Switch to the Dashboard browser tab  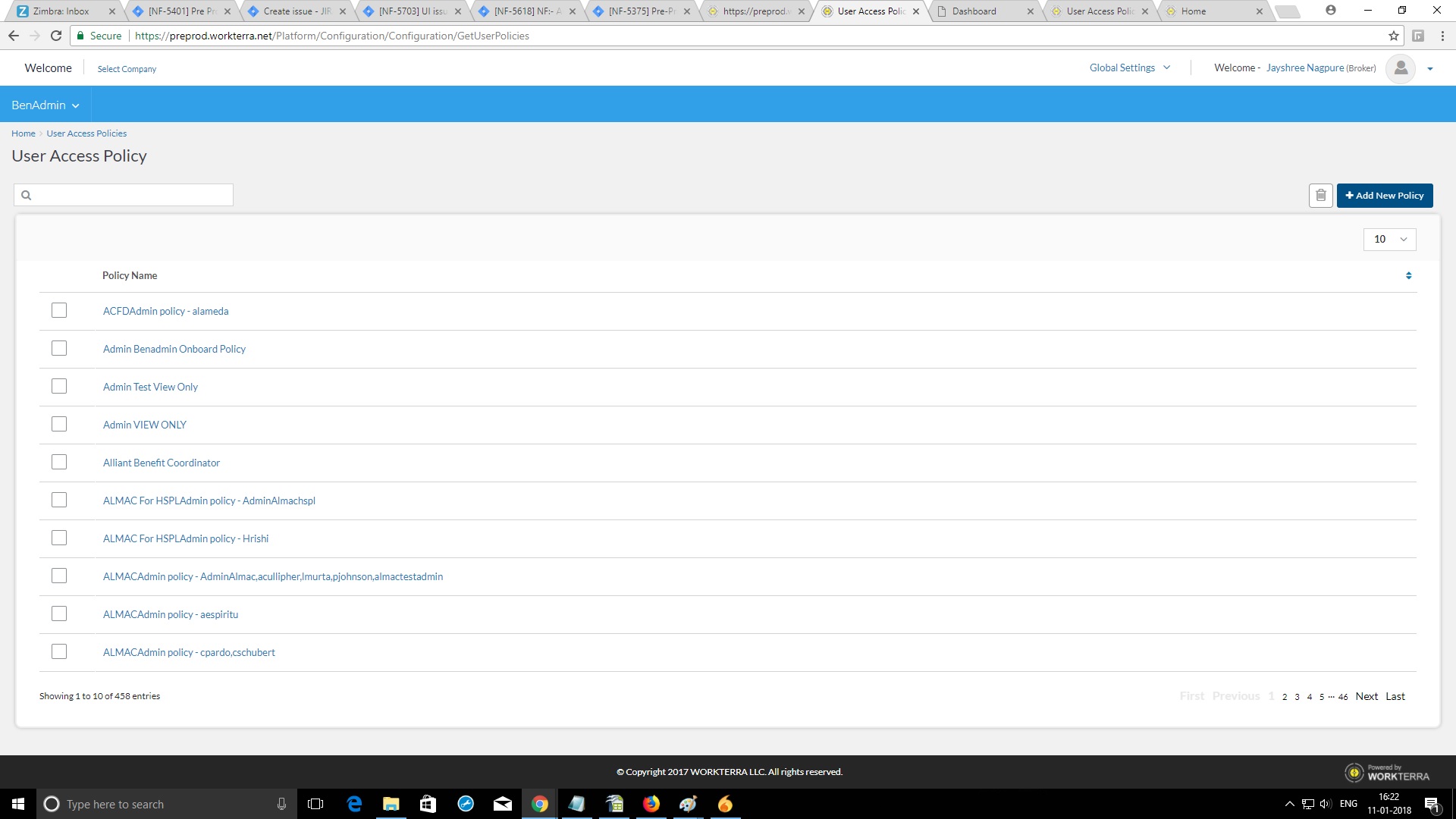click(974, 11)
